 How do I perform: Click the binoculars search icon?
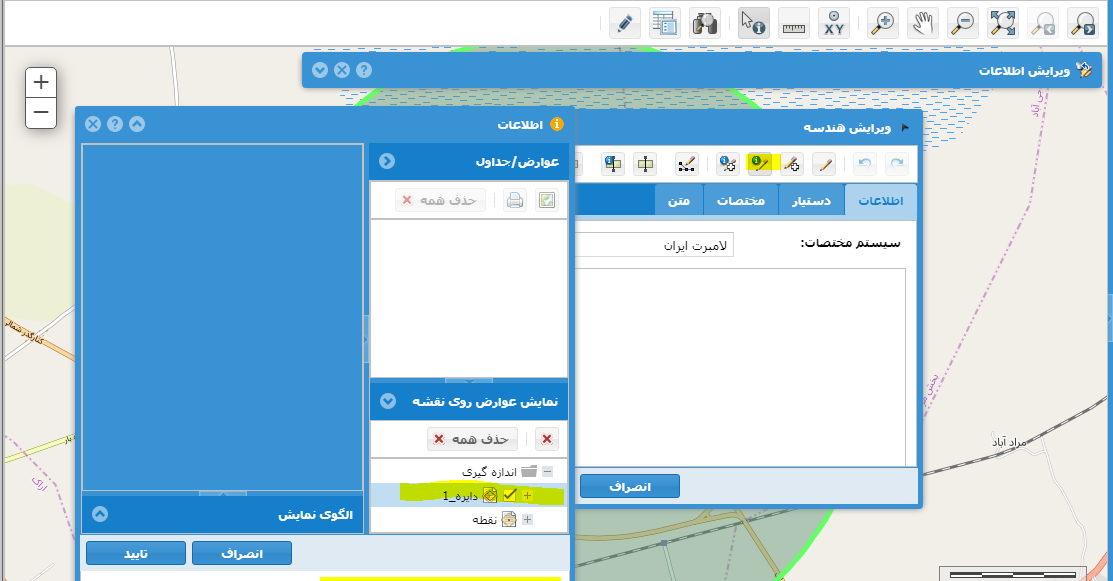(x=706, y=23)
